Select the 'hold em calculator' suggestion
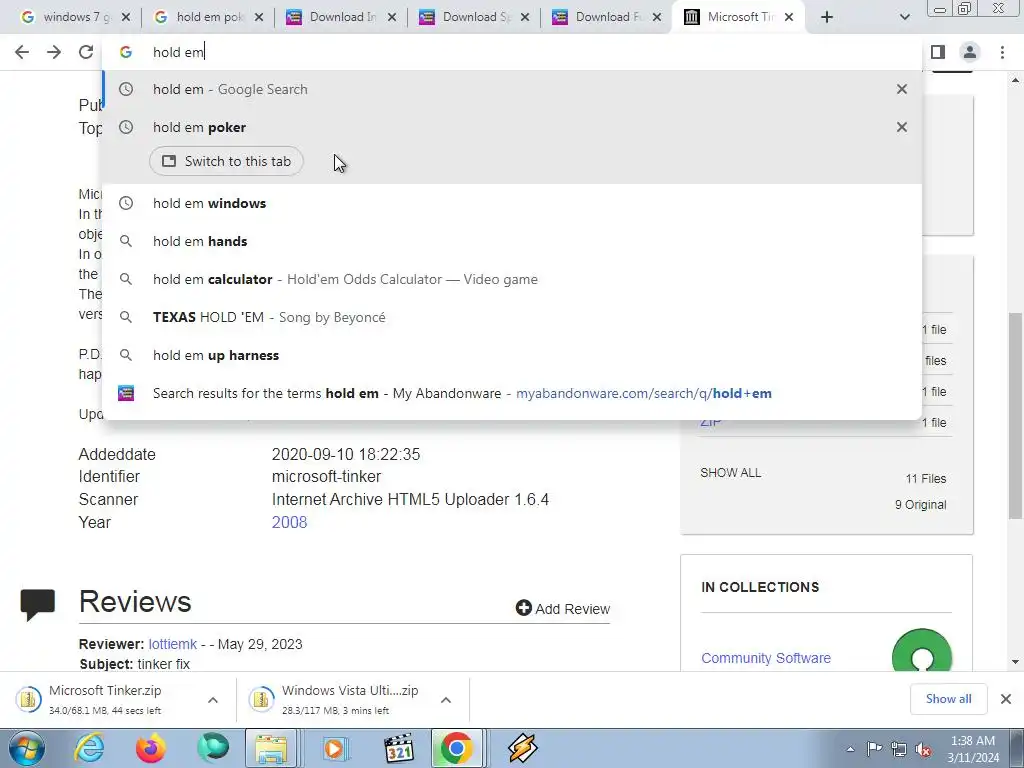Viewport: 1024px width, 768px height. [512, 279]
